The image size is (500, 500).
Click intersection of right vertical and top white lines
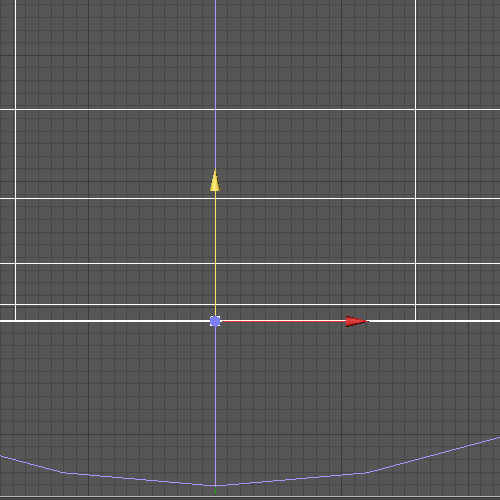(x=415, y=109)
